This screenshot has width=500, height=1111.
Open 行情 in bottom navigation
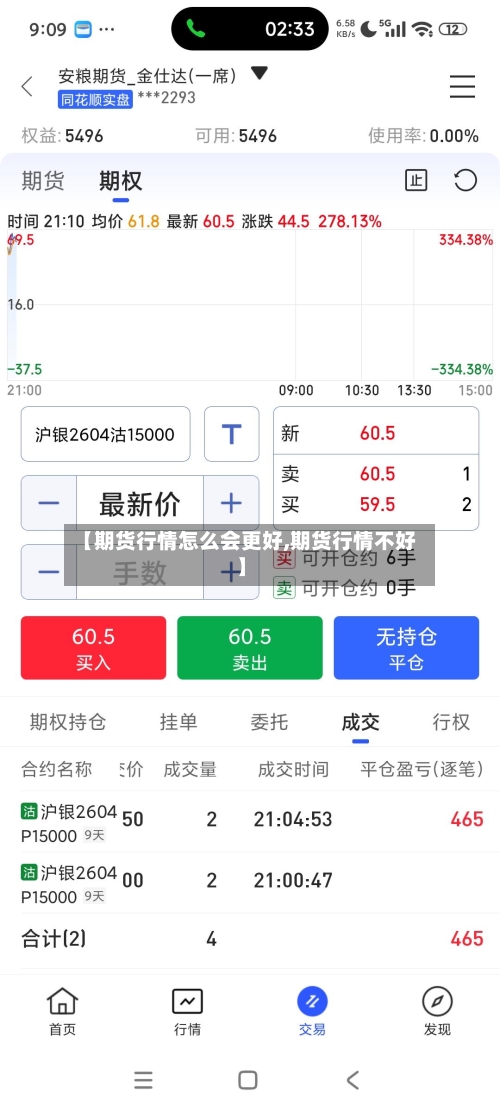[x=188, y=1011]
